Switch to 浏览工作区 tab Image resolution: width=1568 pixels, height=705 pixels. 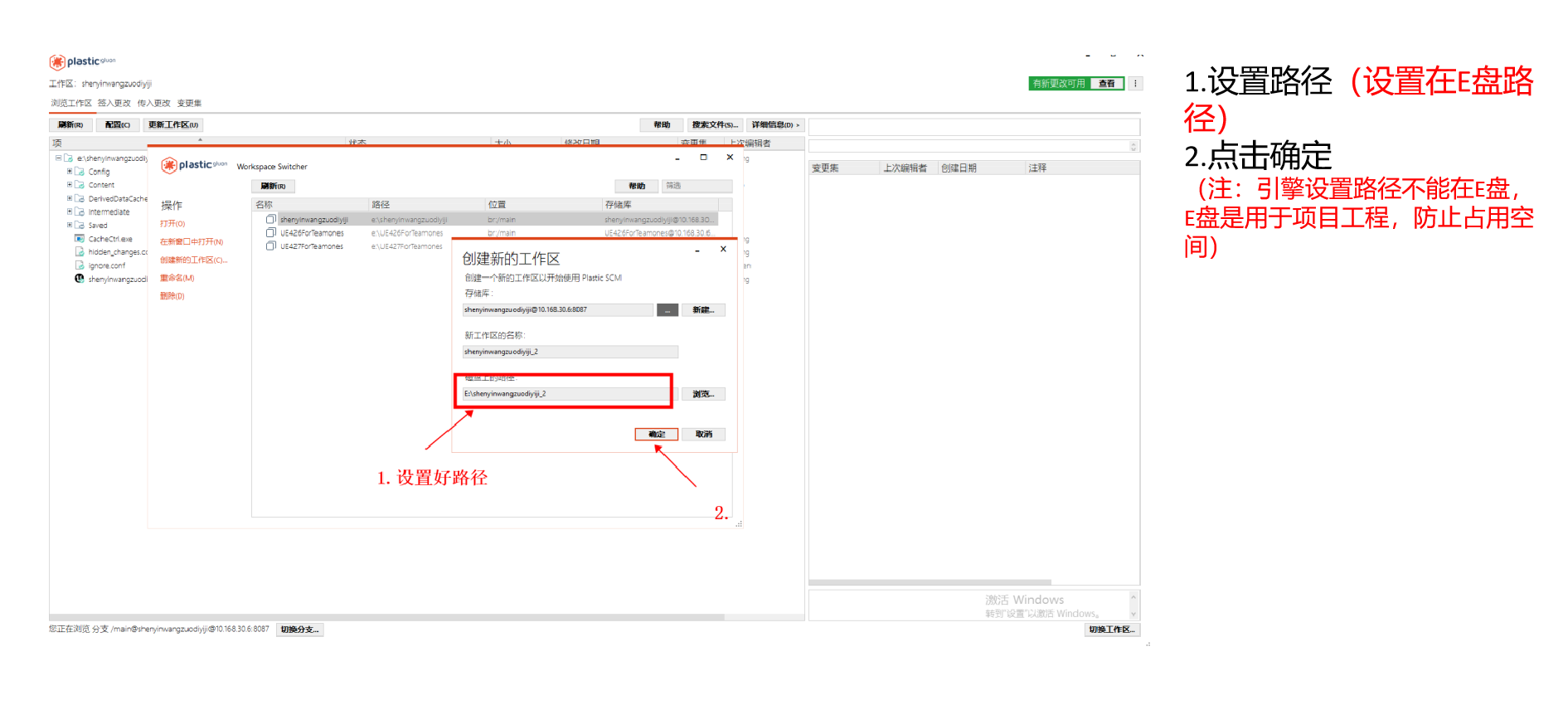click(x=71, y=104)
